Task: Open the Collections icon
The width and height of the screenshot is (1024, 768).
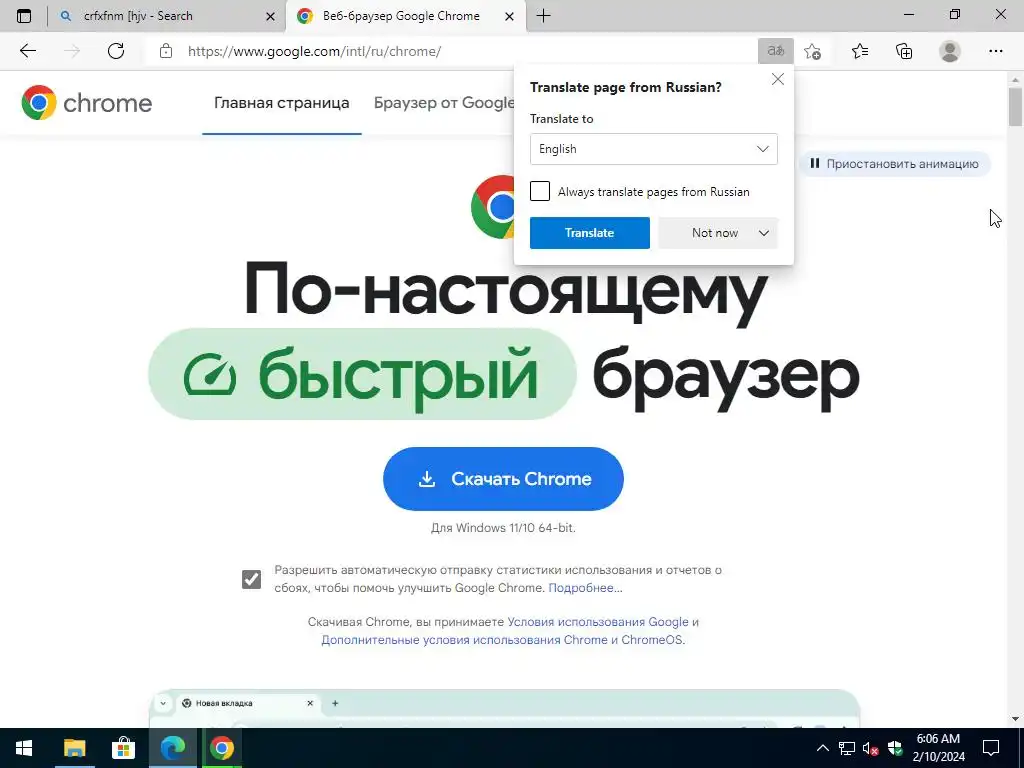Action: pyautogui.click(x=904, y=51)
